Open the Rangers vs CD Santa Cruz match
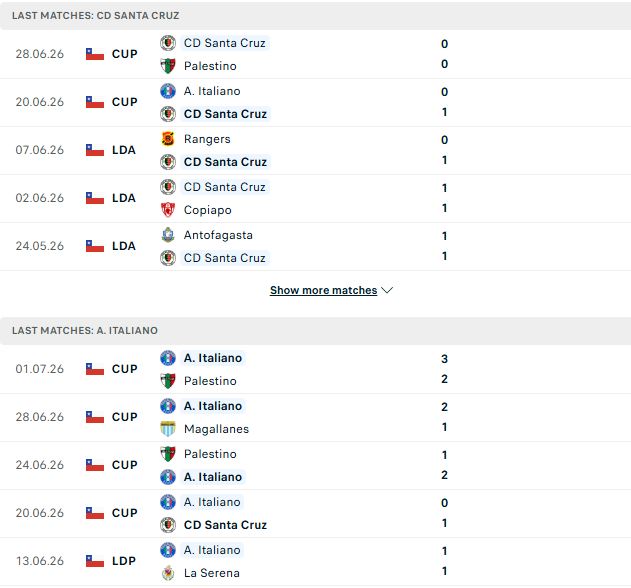 pos(316,151)
